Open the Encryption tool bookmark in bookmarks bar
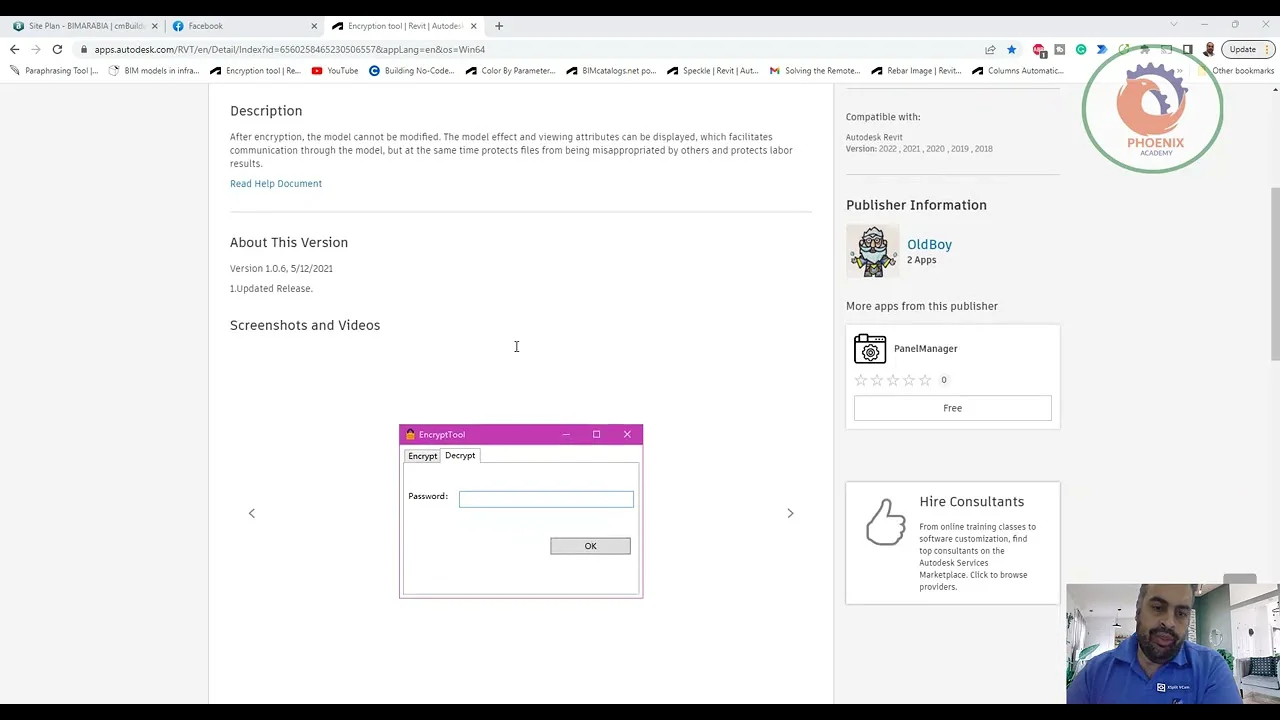1280x720 pixels. 255,71
